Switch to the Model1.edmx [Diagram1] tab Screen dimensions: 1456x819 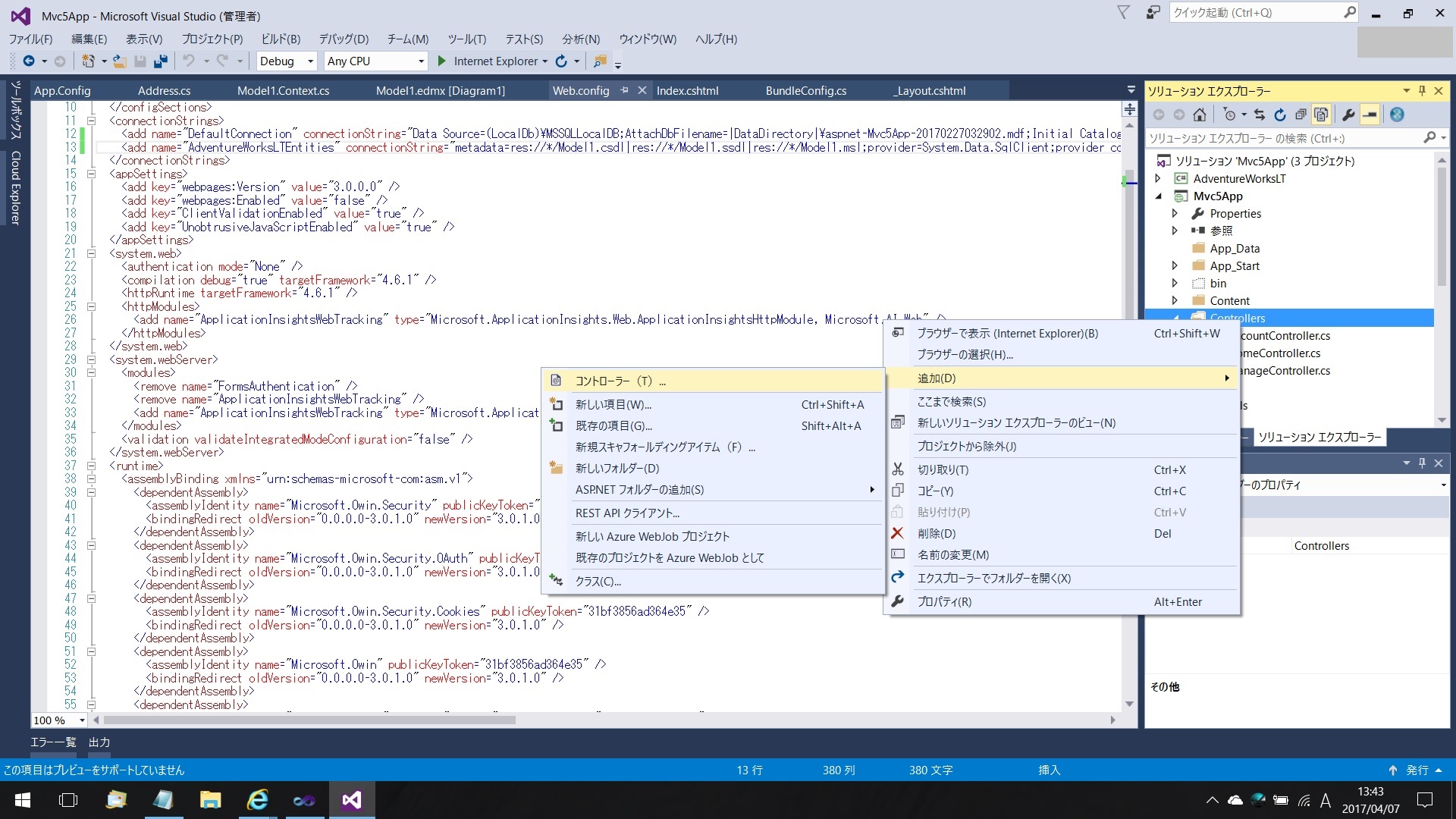pos(441,90)
